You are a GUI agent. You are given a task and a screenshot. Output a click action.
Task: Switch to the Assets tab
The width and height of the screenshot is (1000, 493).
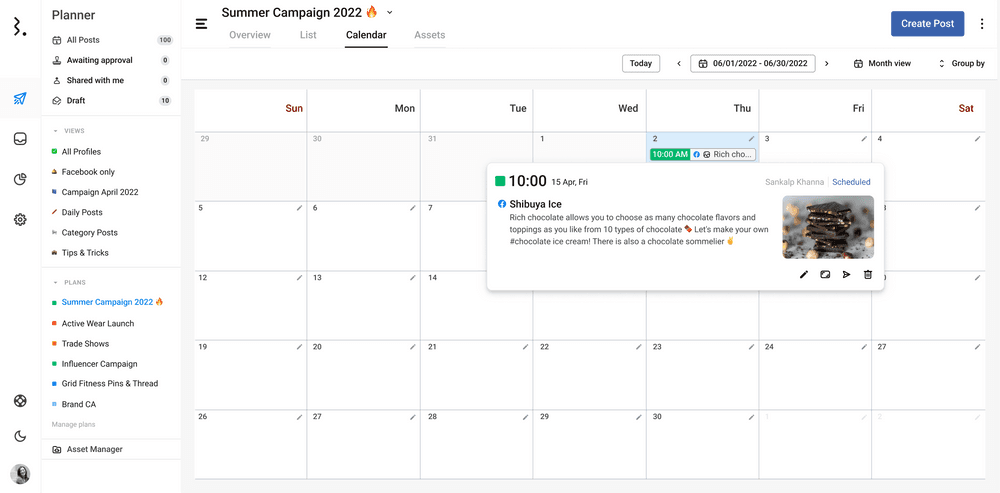430,35
